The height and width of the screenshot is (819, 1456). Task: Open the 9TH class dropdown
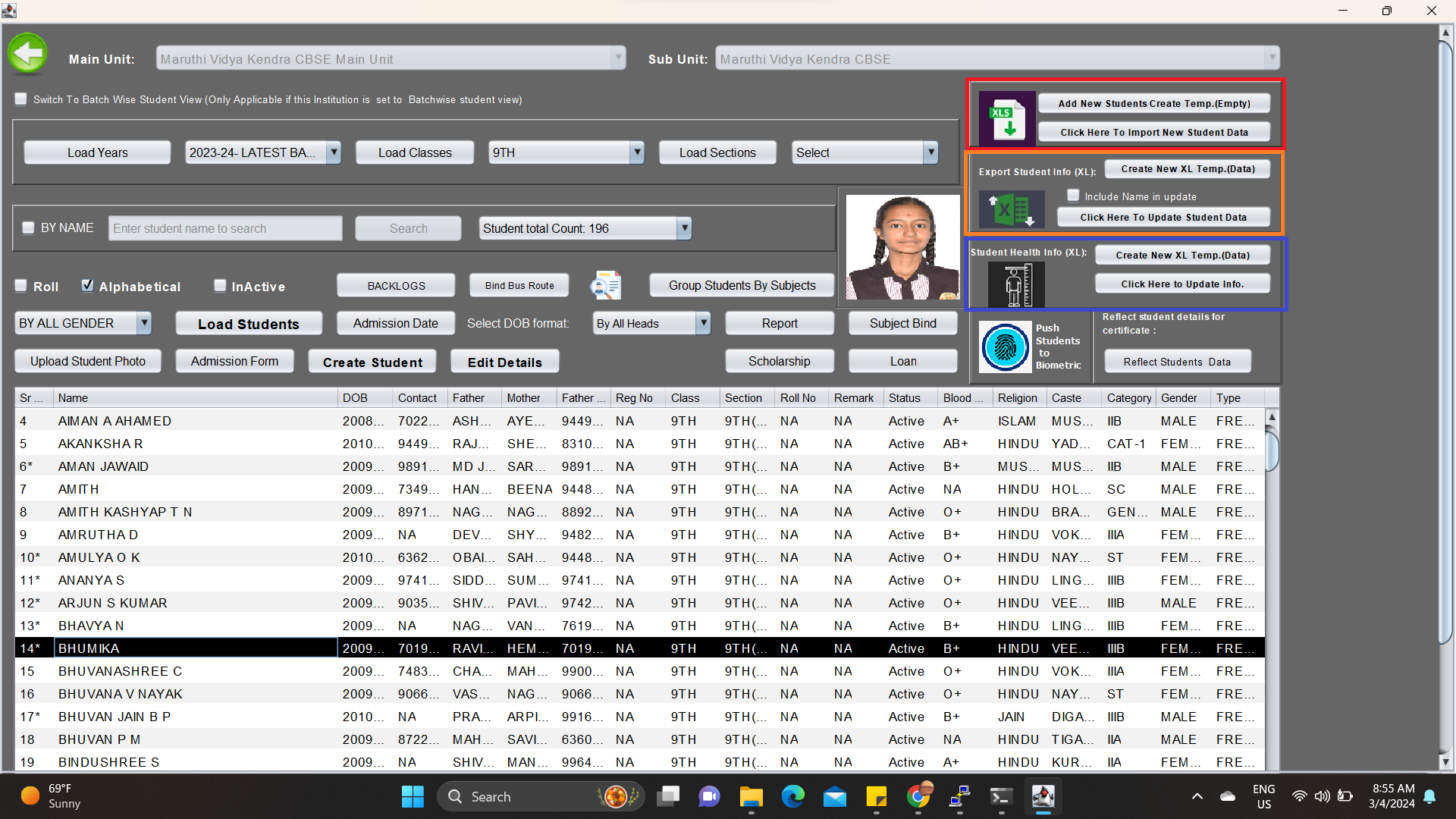click(637, 152)
